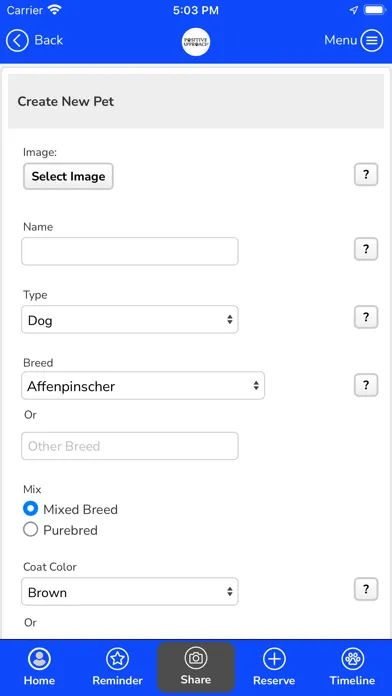Show help for the Name field

tap(366, 249)
